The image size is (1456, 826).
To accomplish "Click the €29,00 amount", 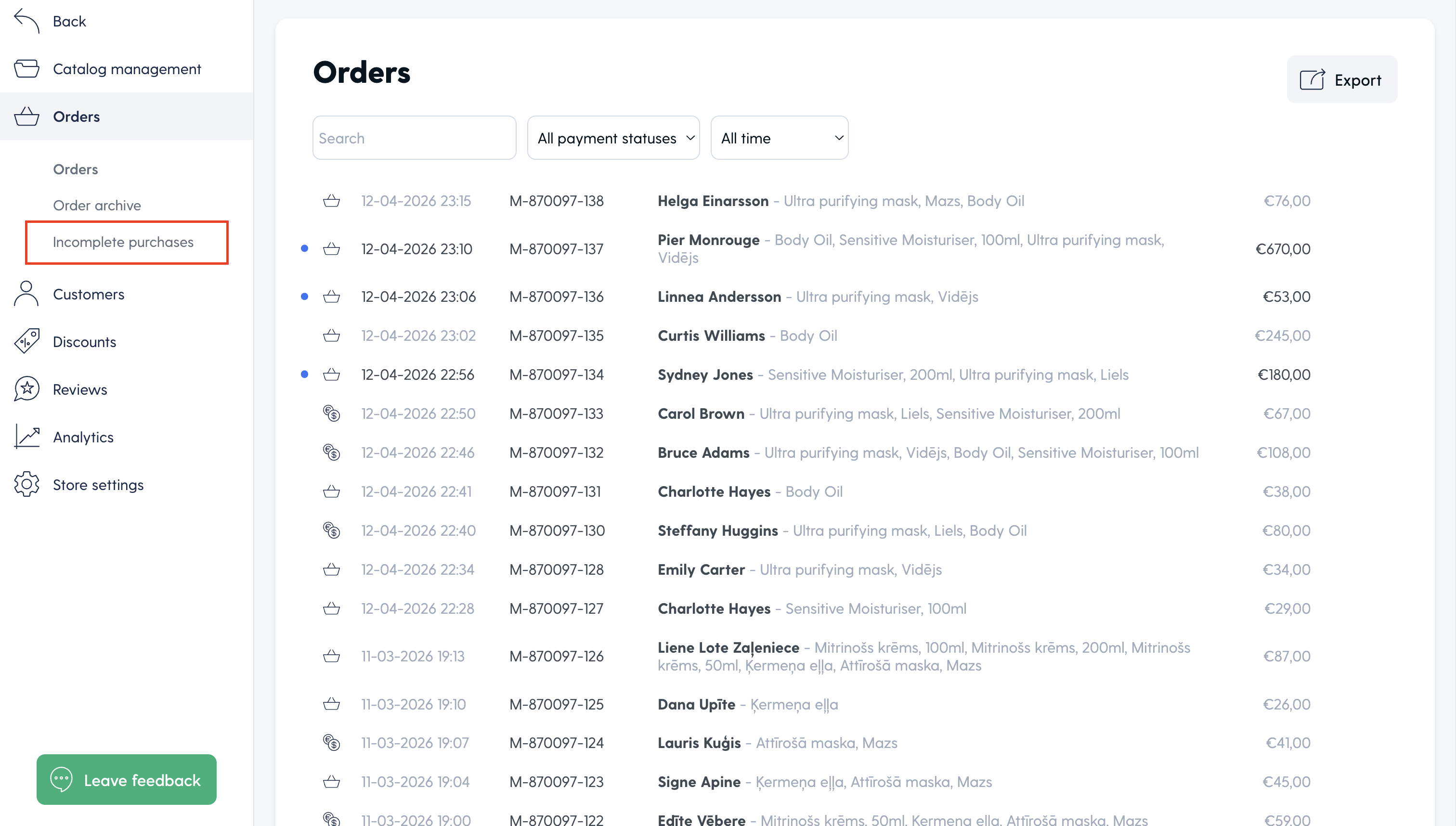I will point(1287,608).
